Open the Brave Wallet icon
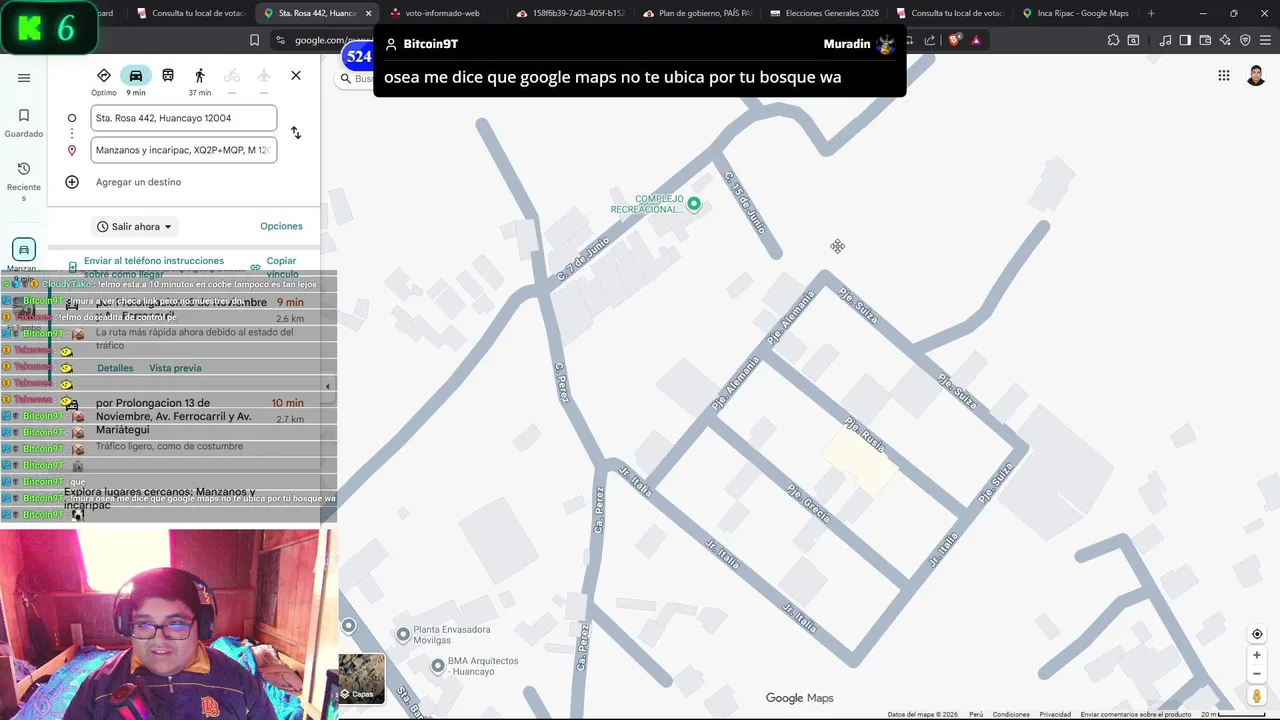Viewport: 1280px width, 720px height. [1205, 40]
